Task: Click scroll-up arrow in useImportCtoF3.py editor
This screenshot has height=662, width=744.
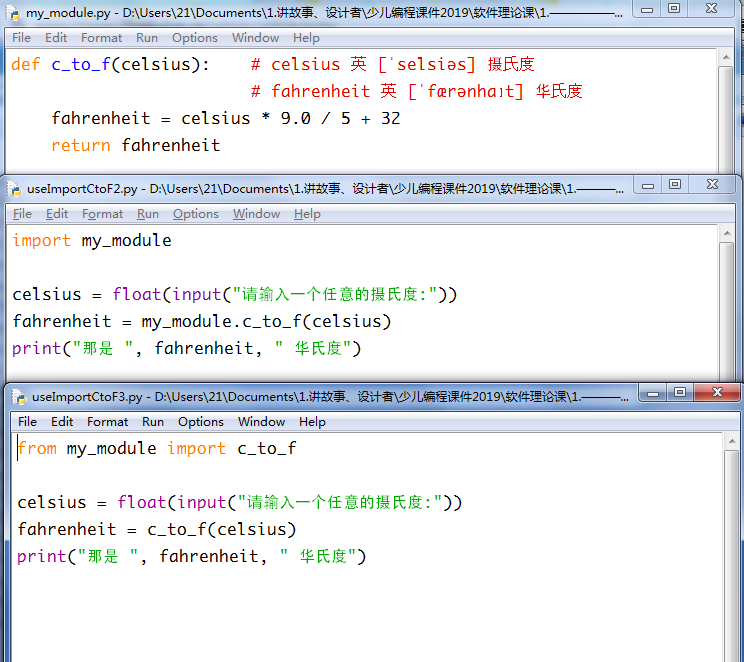Action: pyautogui.click(x=731, y=441)
